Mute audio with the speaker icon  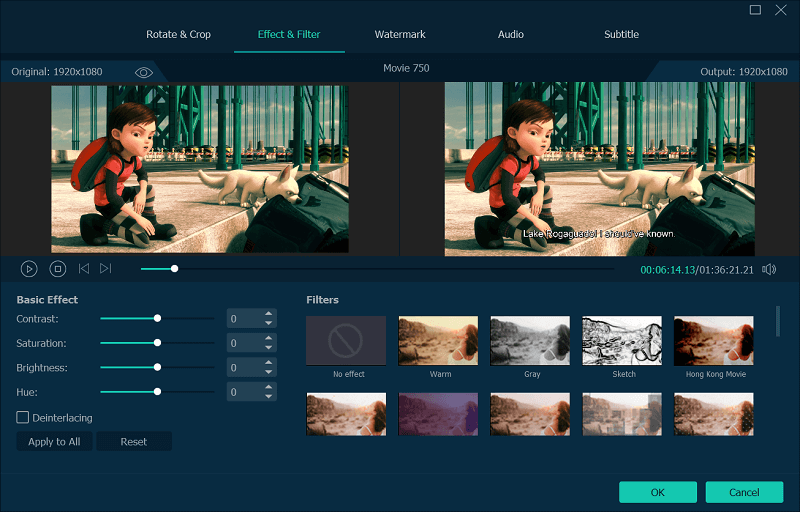coord(769,269)
